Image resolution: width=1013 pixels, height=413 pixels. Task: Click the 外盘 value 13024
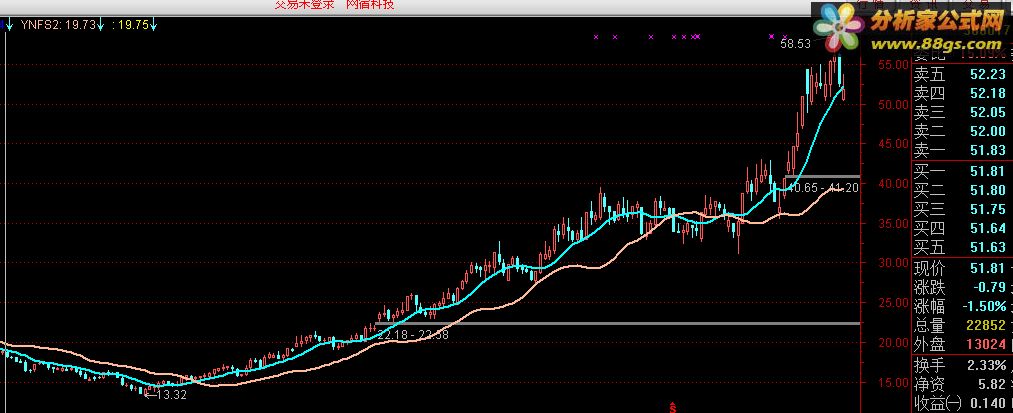986,344
